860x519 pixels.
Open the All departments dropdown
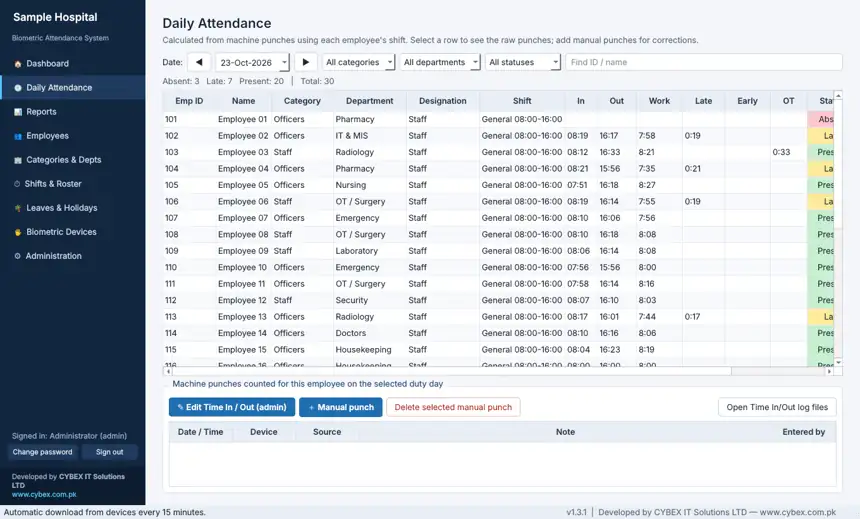440,63
